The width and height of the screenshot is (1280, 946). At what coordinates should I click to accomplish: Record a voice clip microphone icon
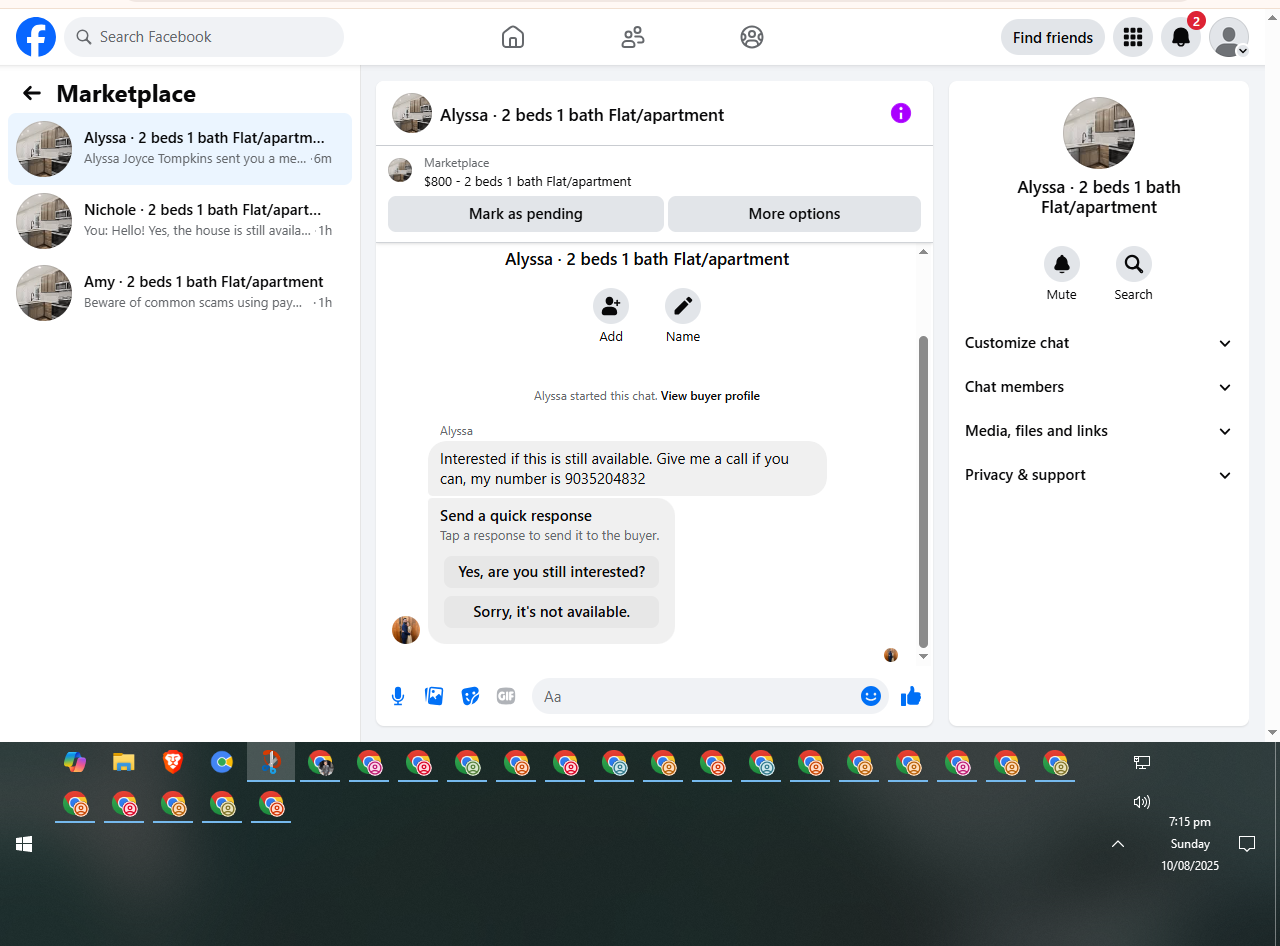[398, 696]
